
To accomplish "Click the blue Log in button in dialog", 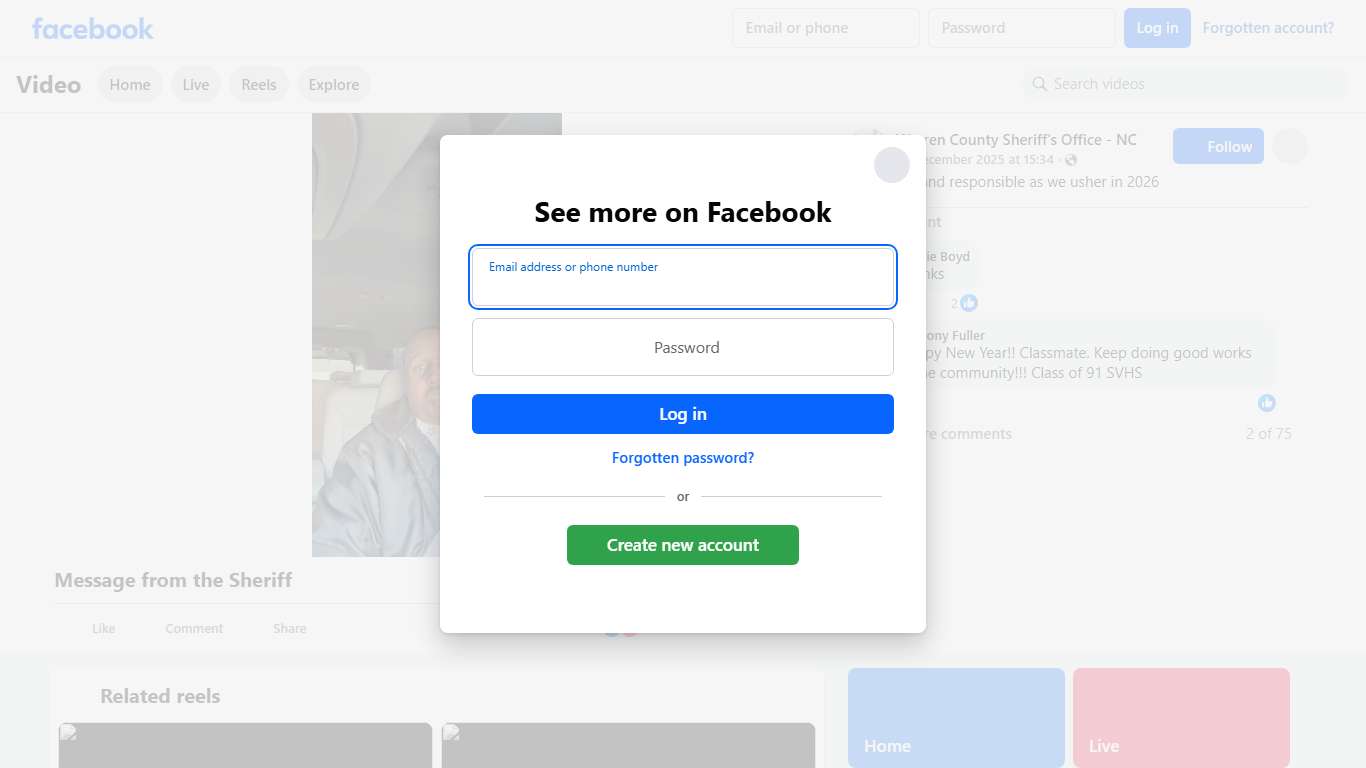I will click(683, 414).
